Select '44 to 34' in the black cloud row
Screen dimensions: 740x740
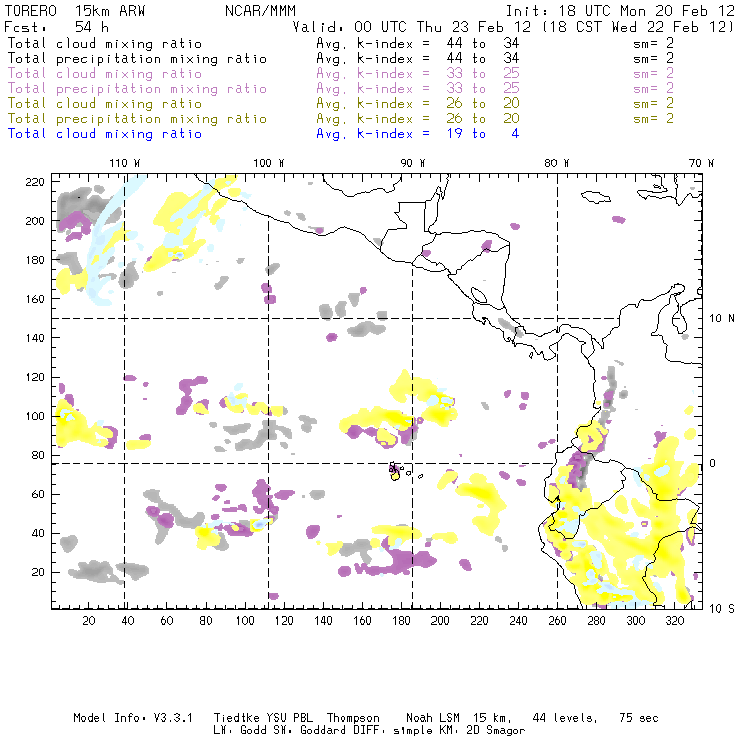pos(483,43)
